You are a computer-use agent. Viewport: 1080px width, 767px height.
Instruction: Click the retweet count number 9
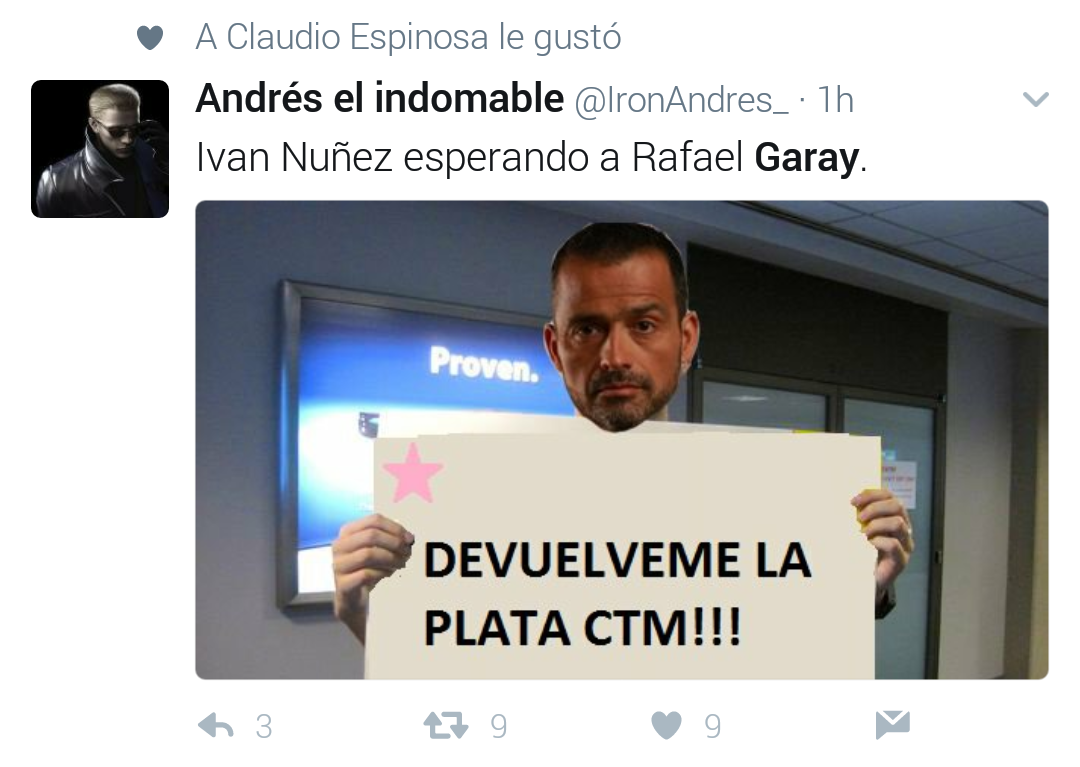coord(499,726)
